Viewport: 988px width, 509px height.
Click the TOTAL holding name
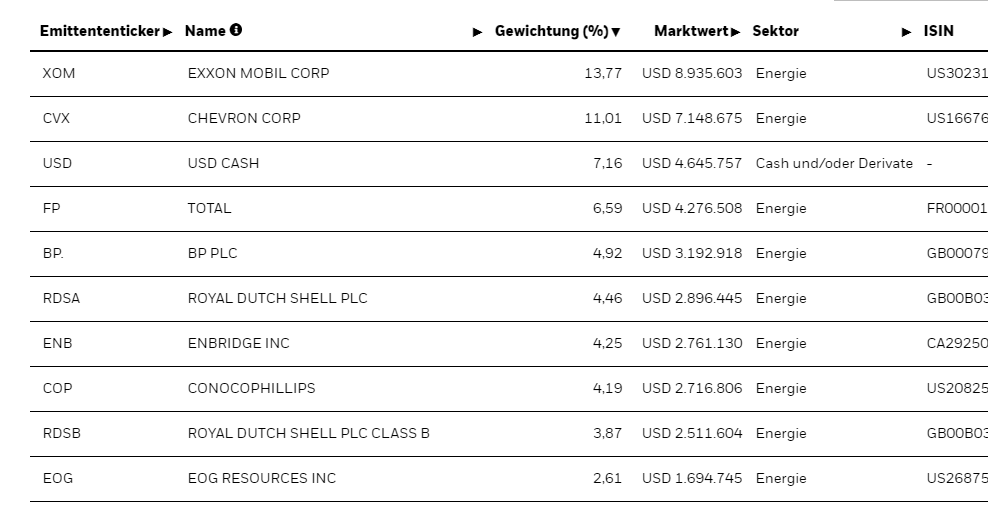click(x=209, y=208)
